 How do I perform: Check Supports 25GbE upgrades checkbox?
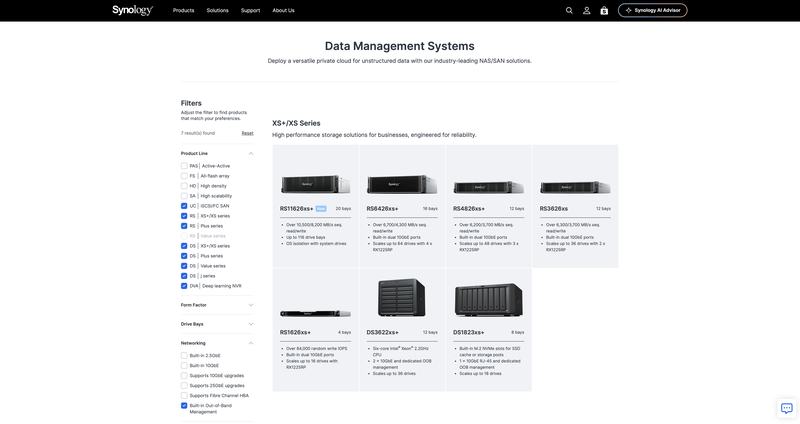tap(184, 386)
